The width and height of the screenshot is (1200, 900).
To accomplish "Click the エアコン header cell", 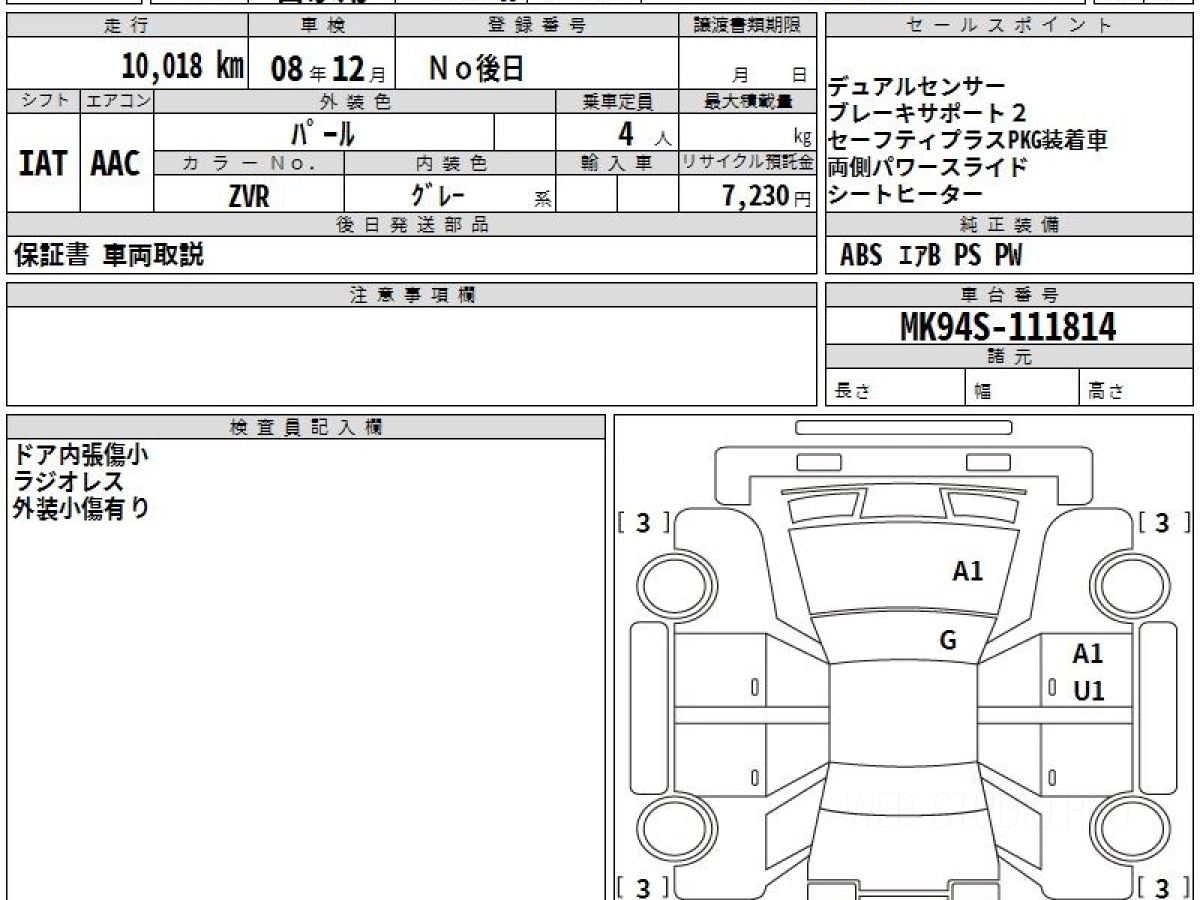I will click(x=117, y=101).
